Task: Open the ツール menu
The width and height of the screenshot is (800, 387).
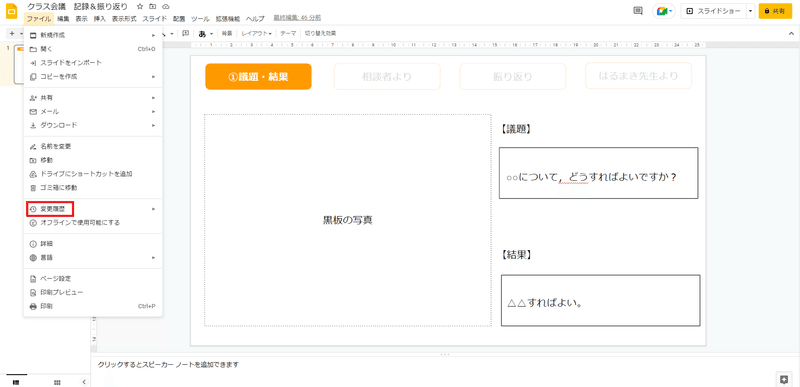Action: 200,19
